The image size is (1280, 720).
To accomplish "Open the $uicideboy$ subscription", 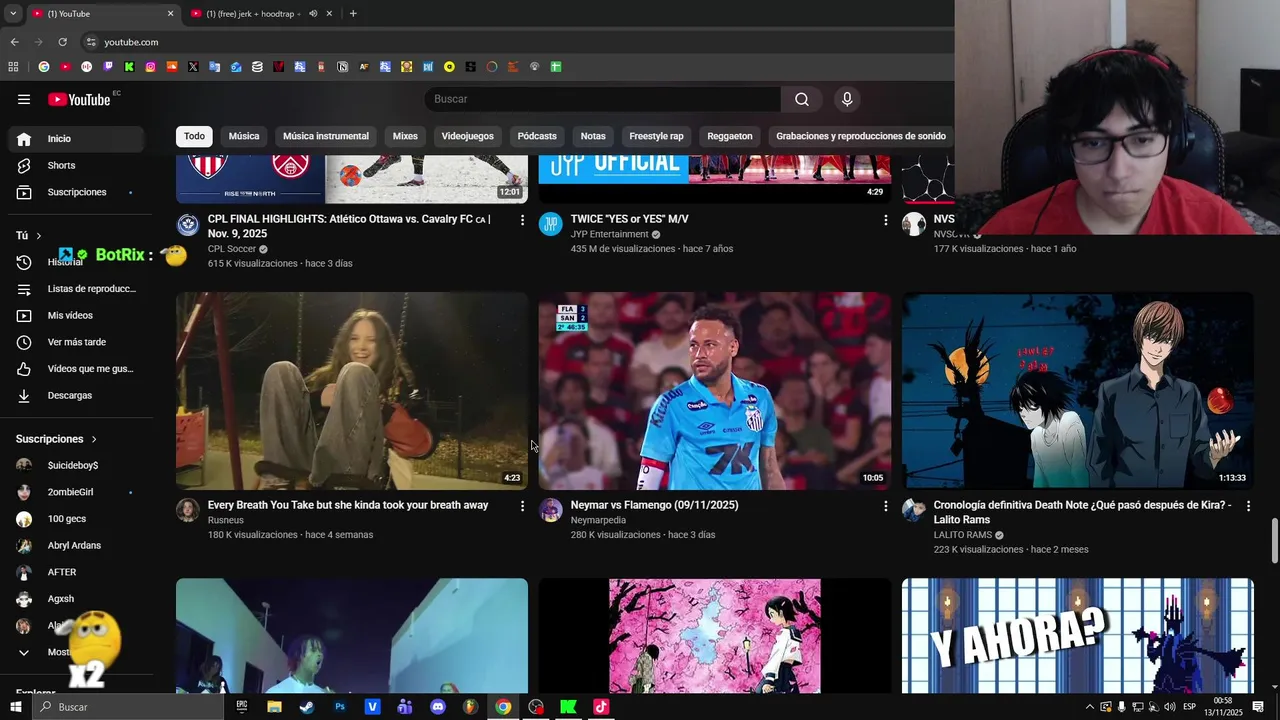I will point(72,465).
